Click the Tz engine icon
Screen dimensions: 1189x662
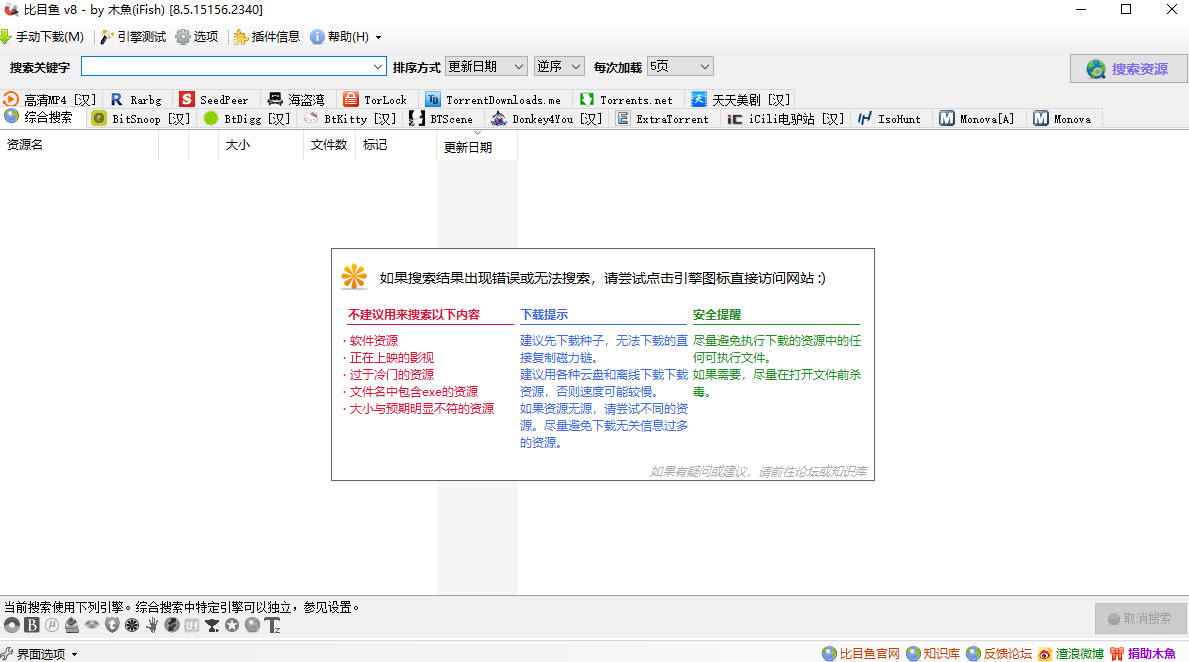(273, 625)
